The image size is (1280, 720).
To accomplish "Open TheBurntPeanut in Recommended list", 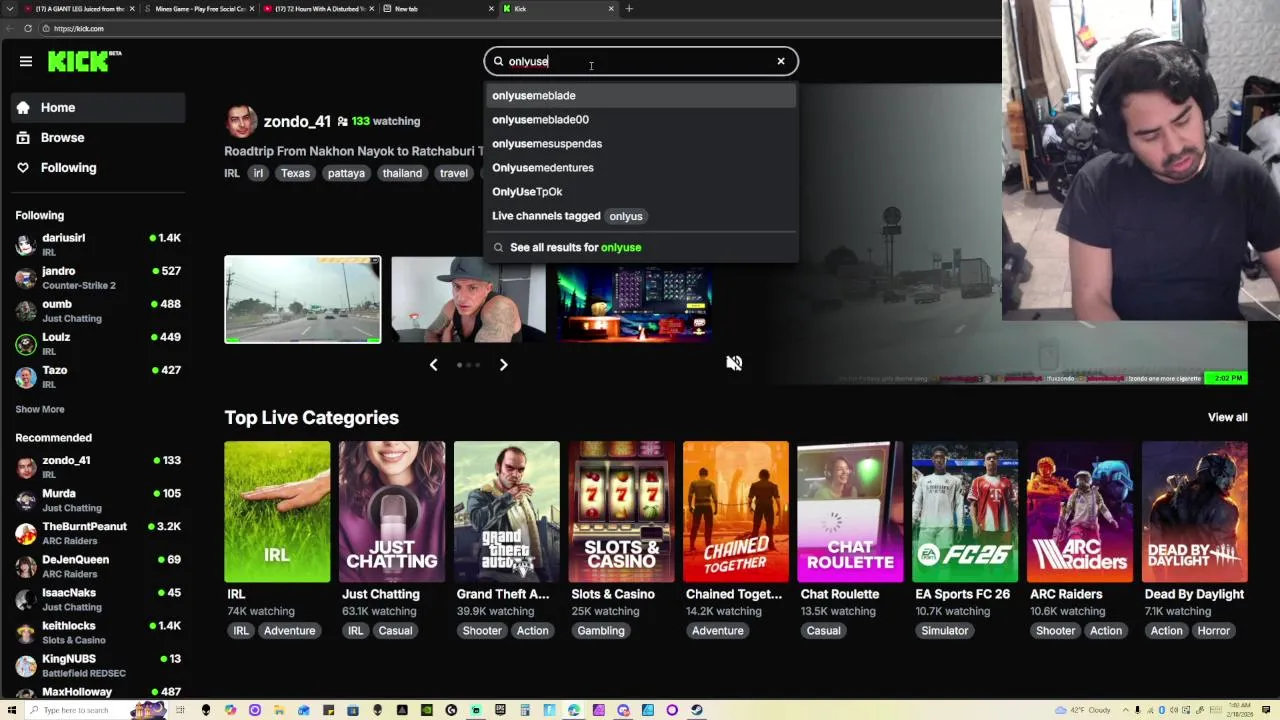I will tap(98, 533).
